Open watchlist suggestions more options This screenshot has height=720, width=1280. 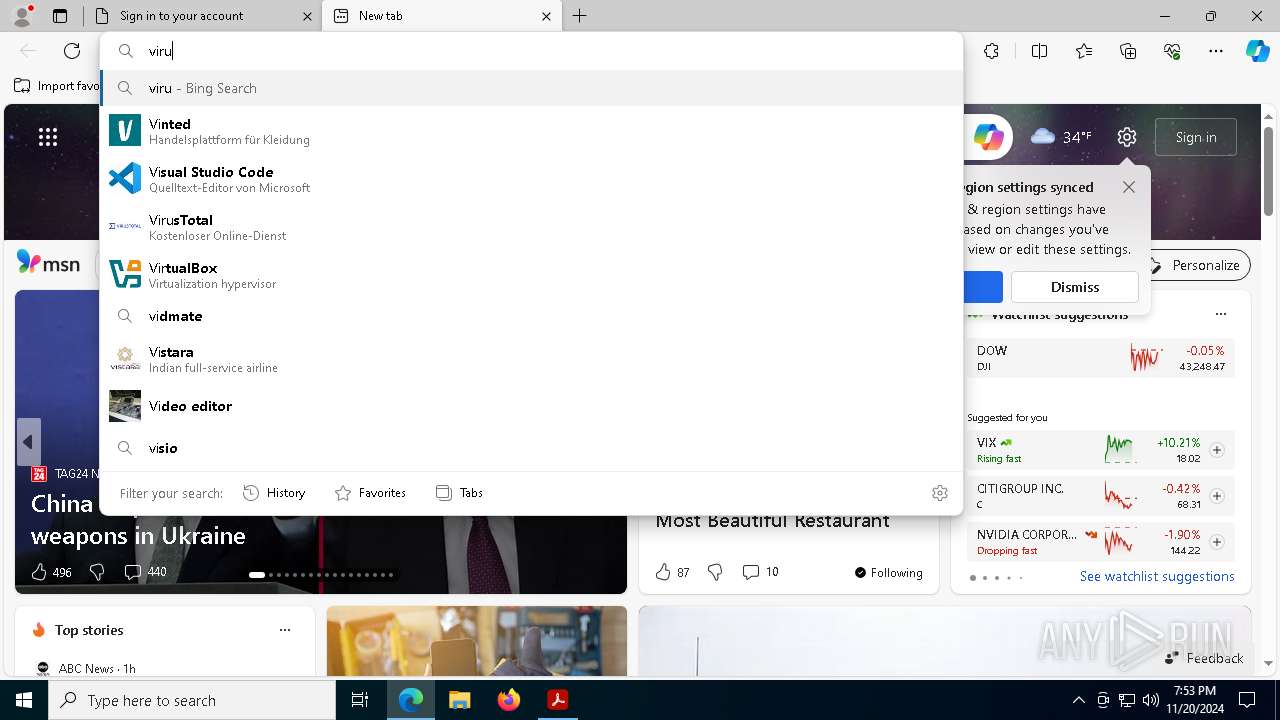1220,314
